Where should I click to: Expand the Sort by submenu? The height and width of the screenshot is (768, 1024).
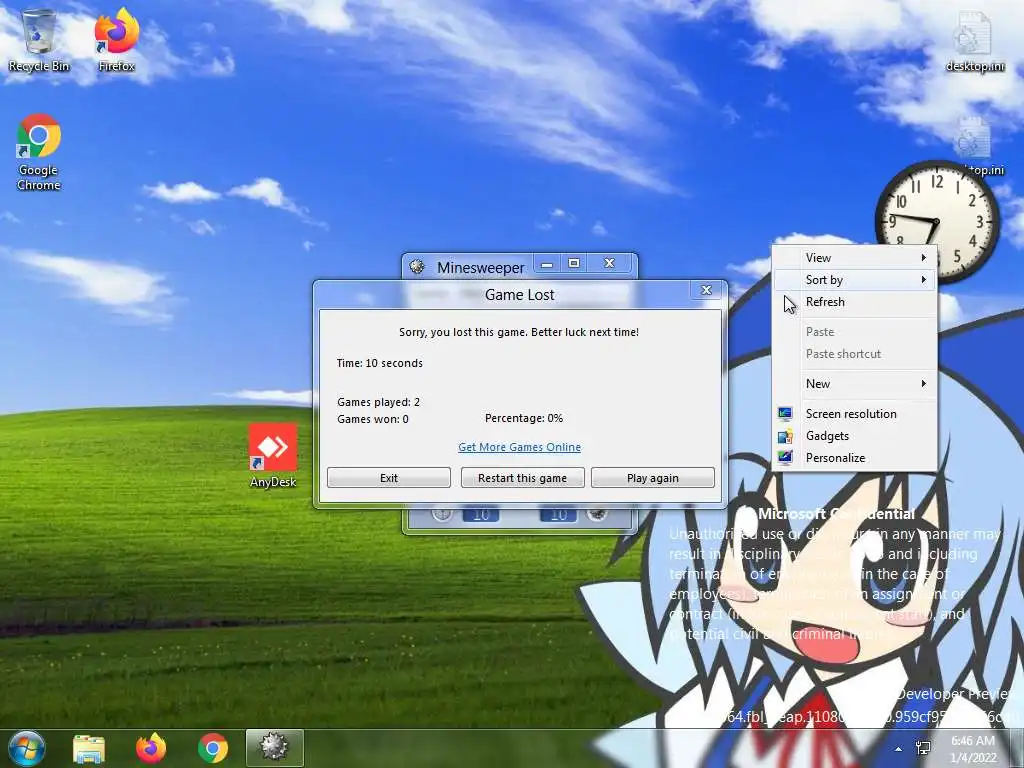855,280
